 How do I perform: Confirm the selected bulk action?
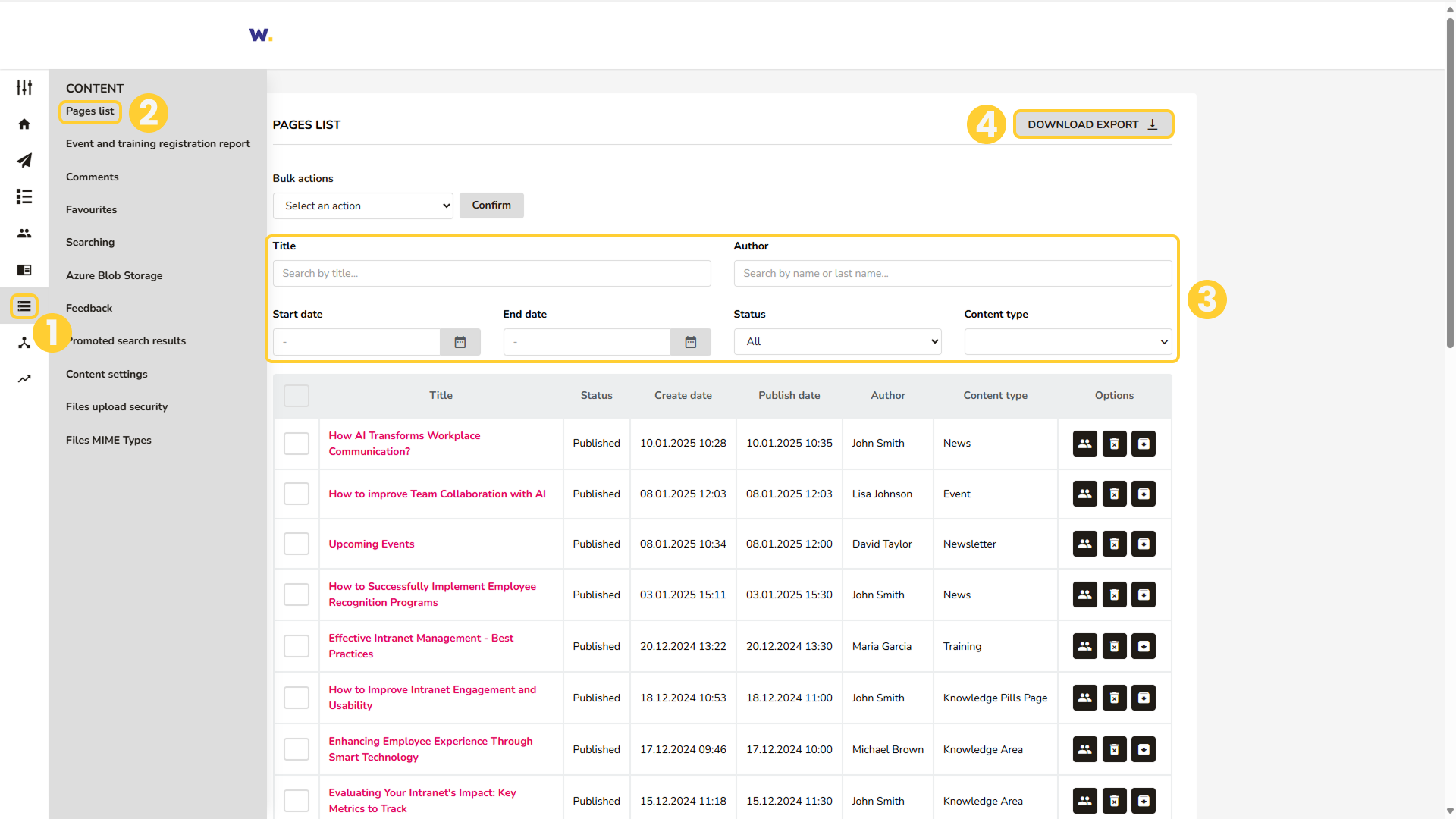point(491,206)
